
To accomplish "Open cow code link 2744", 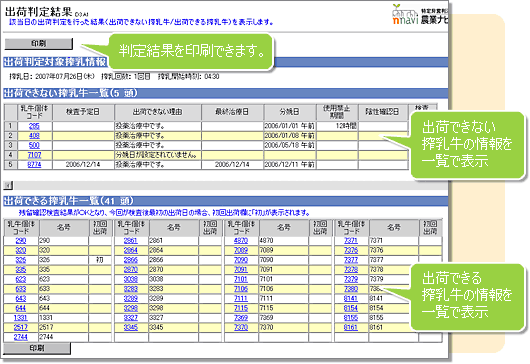I will click(21, 337).
